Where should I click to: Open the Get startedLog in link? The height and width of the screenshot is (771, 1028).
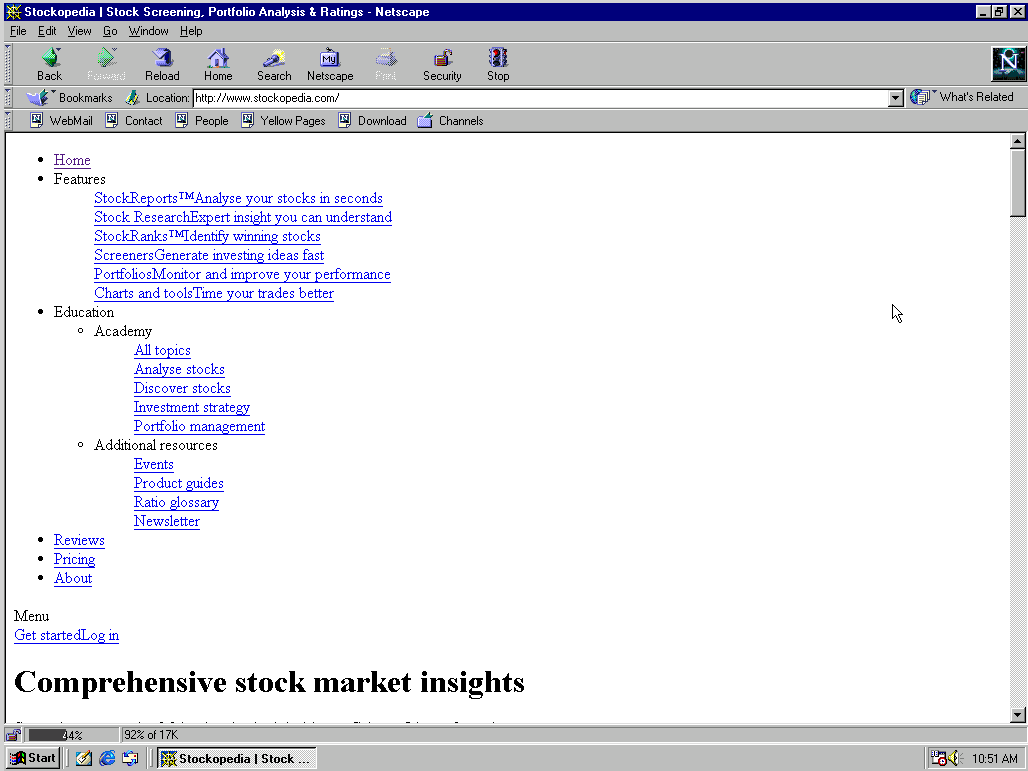point(66,635)
